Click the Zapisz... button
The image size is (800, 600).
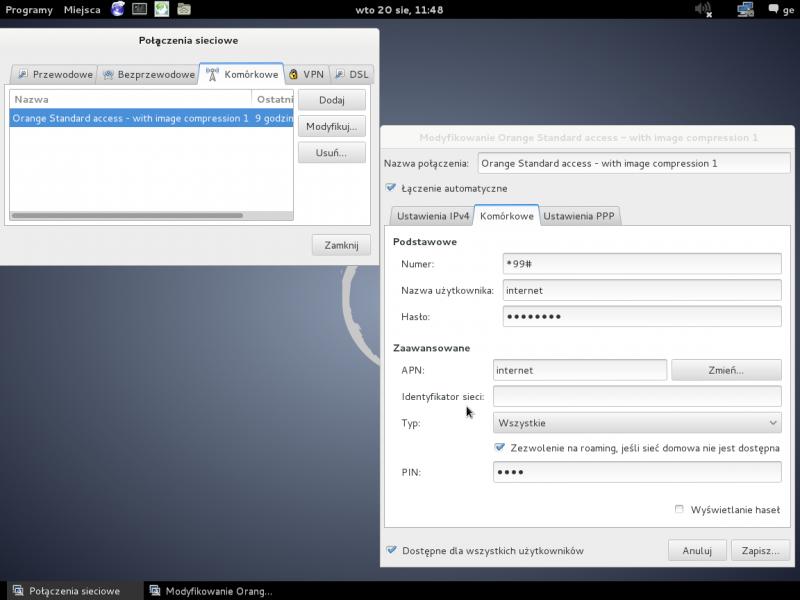click(760, 550)
